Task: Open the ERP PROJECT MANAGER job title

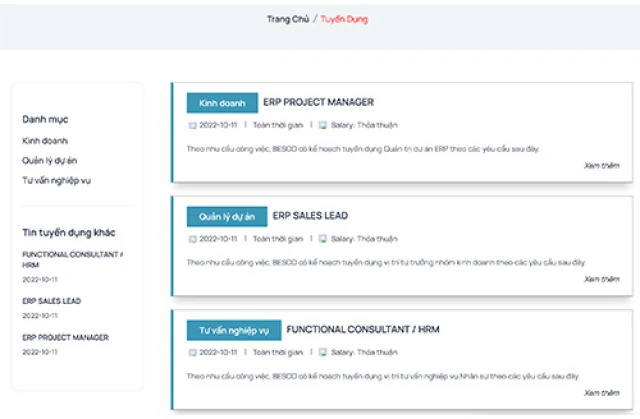Action: click(318, 102)
